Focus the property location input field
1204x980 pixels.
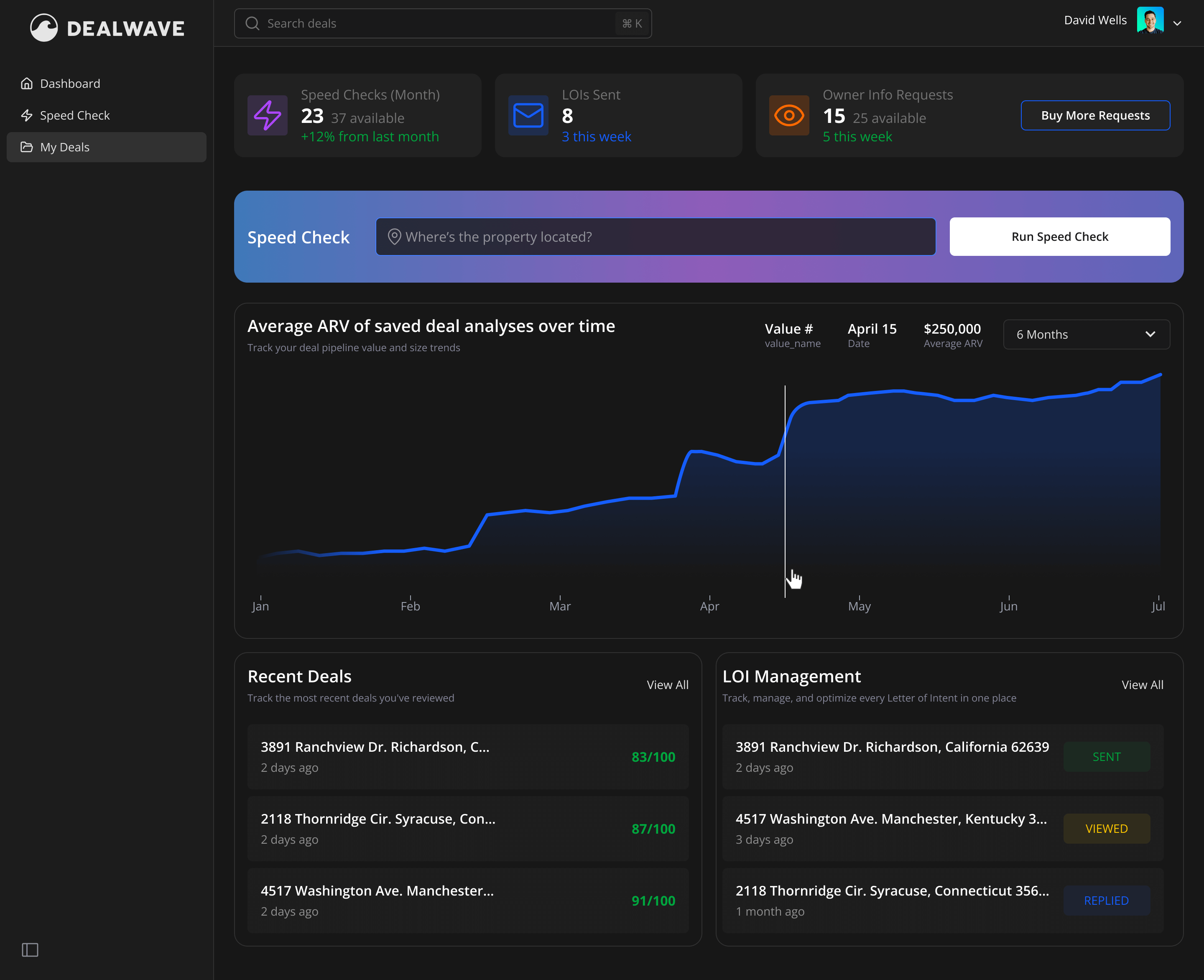pos(655,237)
